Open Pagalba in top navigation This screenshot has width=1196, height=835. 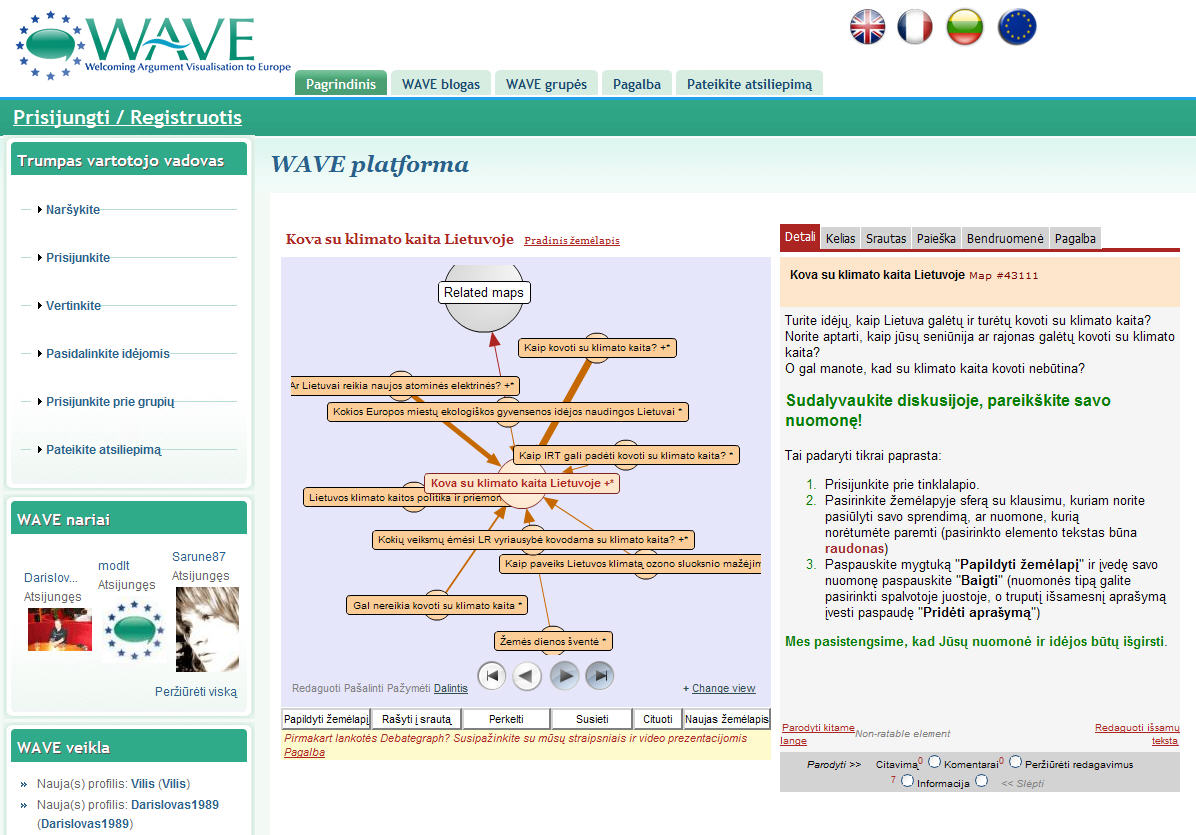click(x=637, y=84)
